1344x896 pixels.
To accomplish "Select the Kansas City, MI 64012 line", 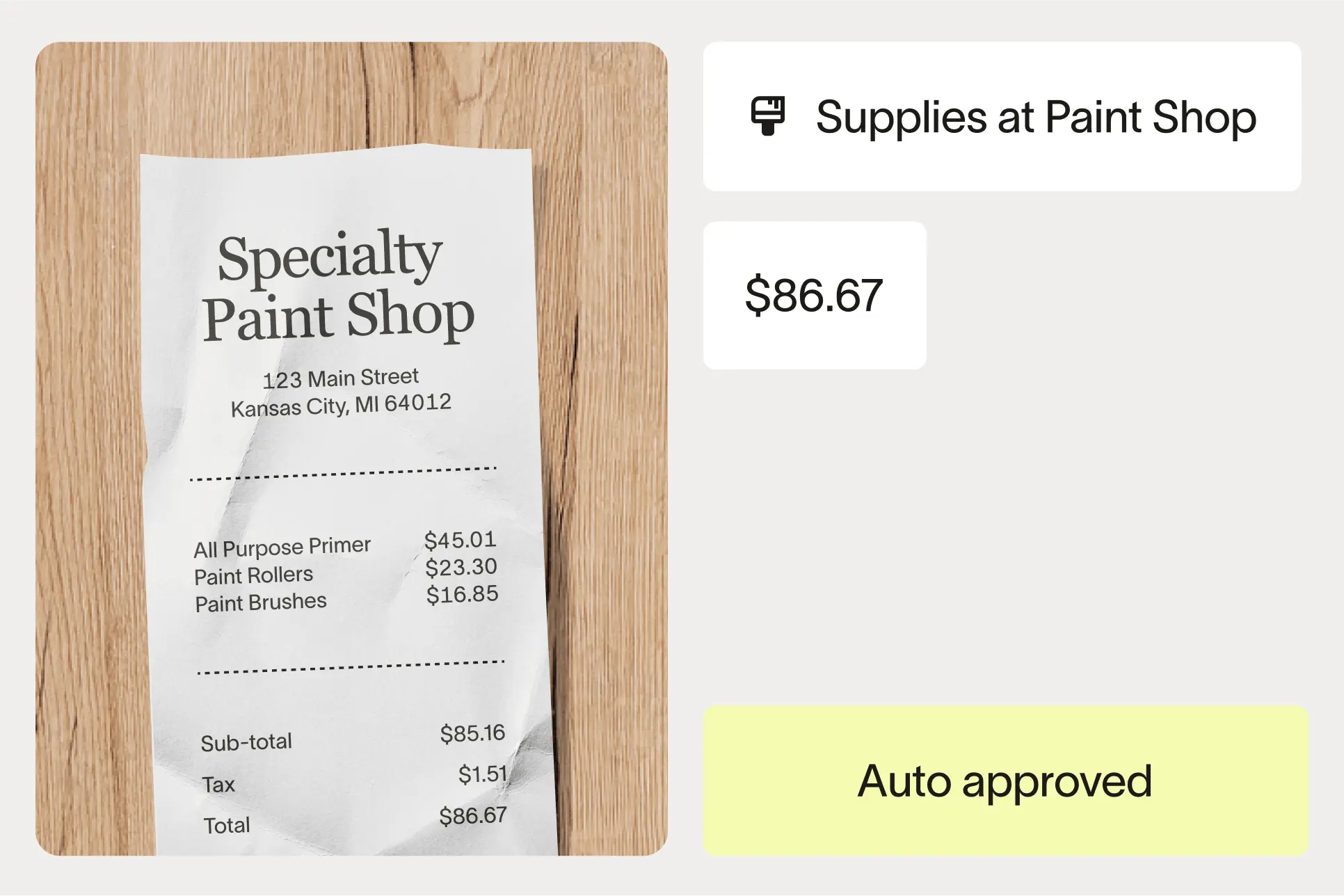I will (341, 405).
